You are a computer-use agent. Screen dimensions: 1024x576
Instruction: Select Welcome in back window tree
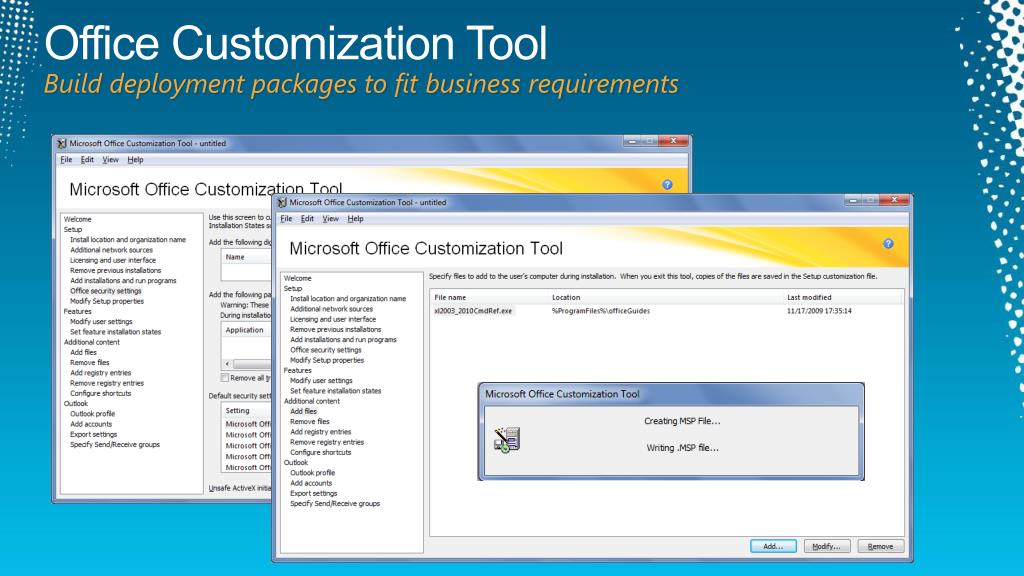point(77,219)
